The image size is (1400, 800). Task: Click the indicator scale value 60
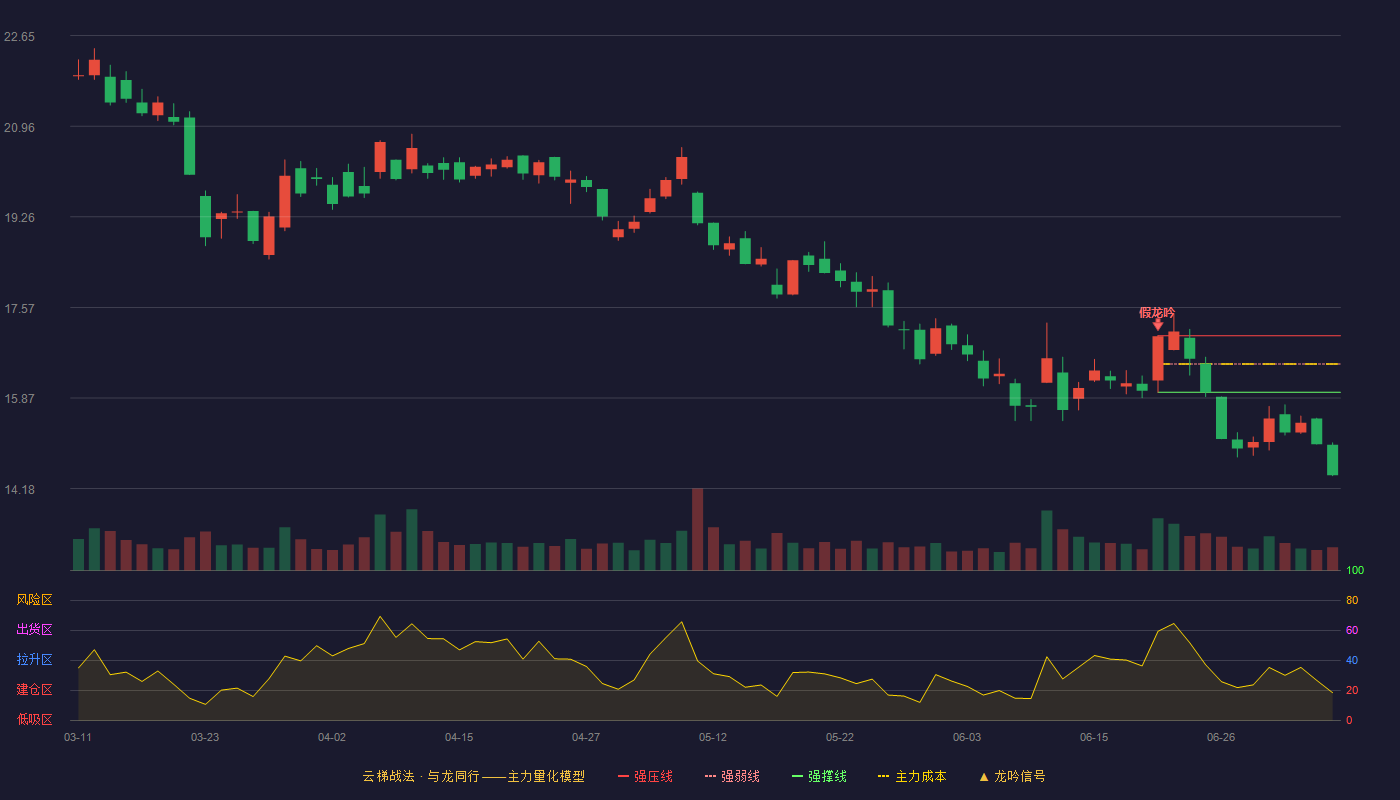click(1352, 630)
